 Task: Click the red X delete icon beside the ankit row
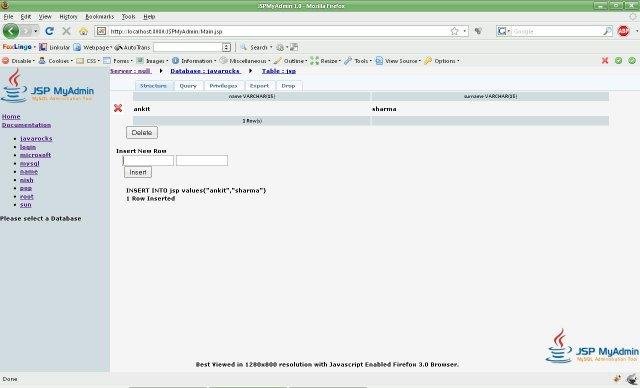tap(118, 108)
